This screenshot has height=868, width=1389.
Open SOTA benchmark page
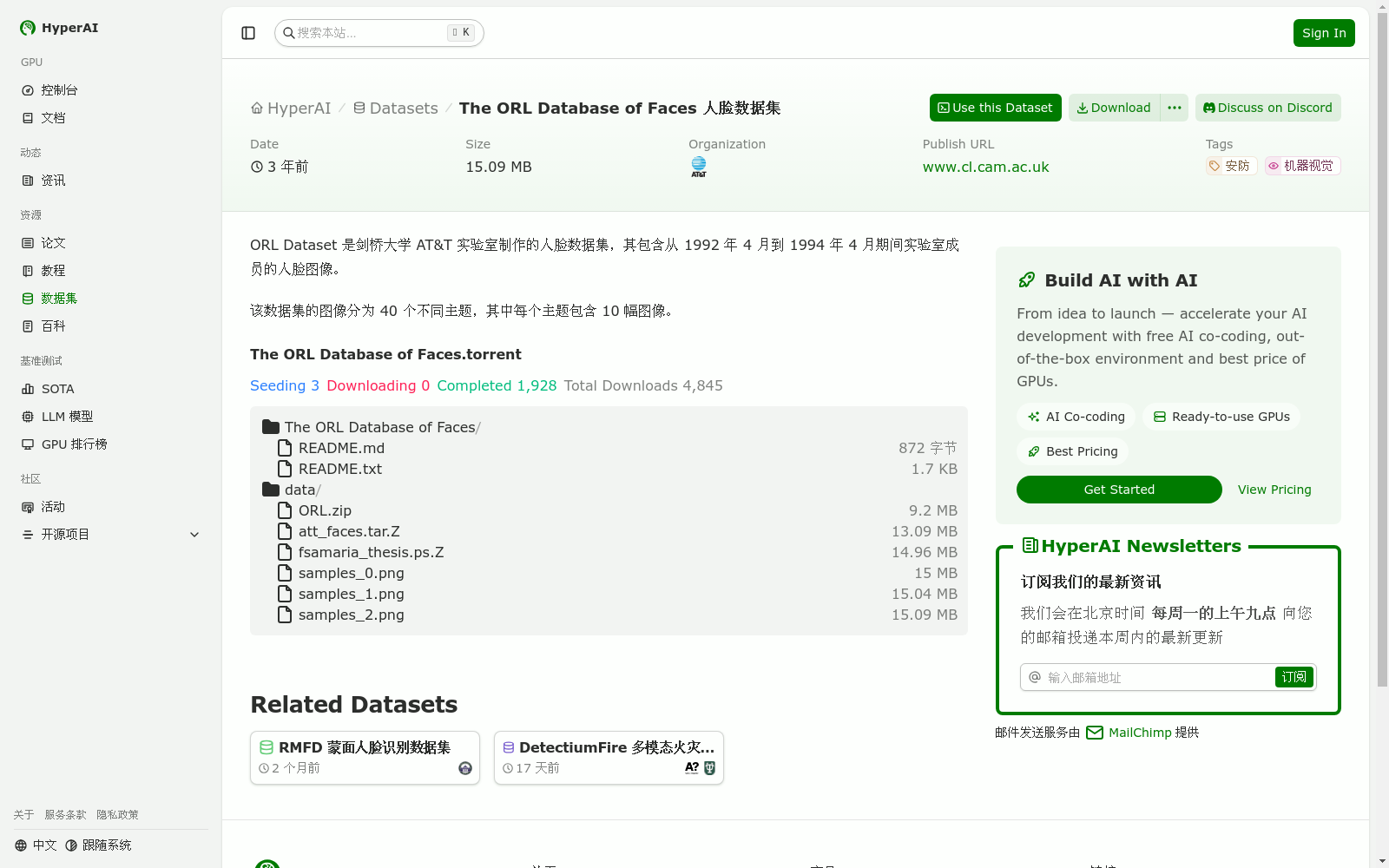click(x=111, y=389)
